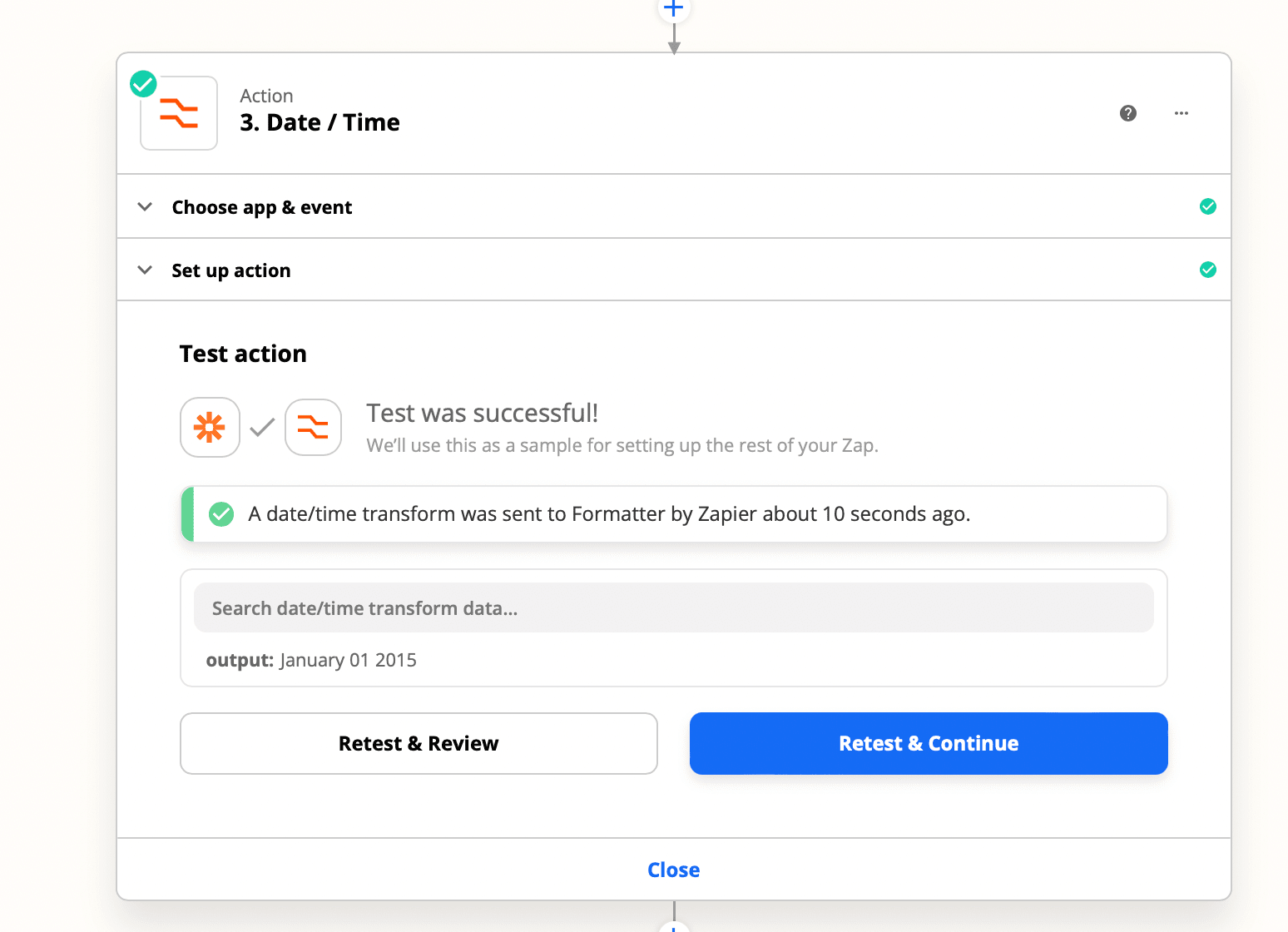Click the Test action heading
Image resolution: width=1288 pixels, height=932 pixels.
243,354
